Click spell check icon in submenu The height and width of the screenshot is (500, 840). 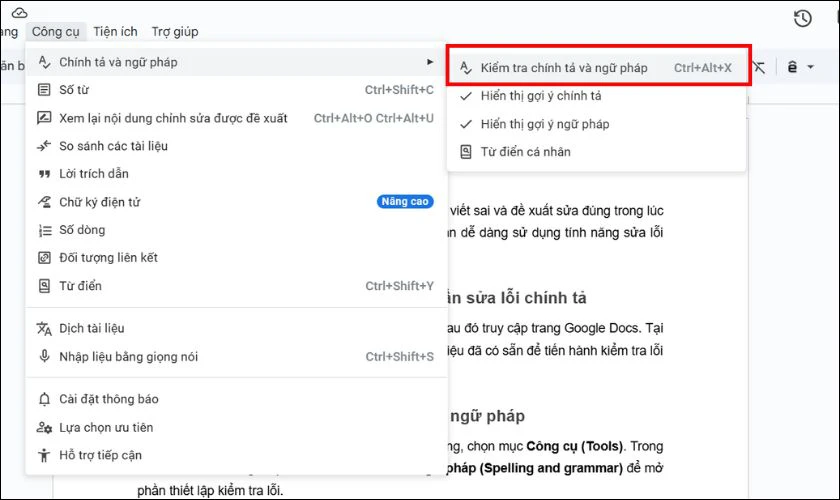coord(466,68)
